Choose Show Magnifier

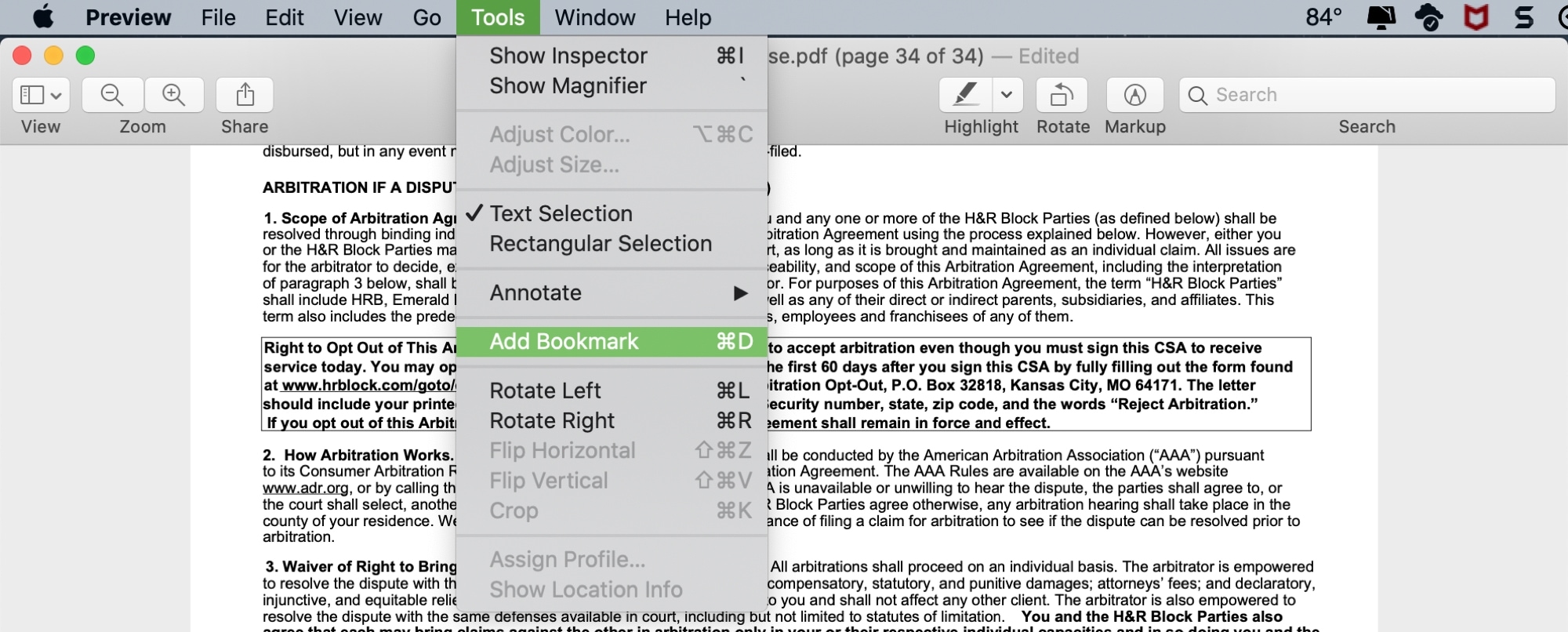[612, 85]
